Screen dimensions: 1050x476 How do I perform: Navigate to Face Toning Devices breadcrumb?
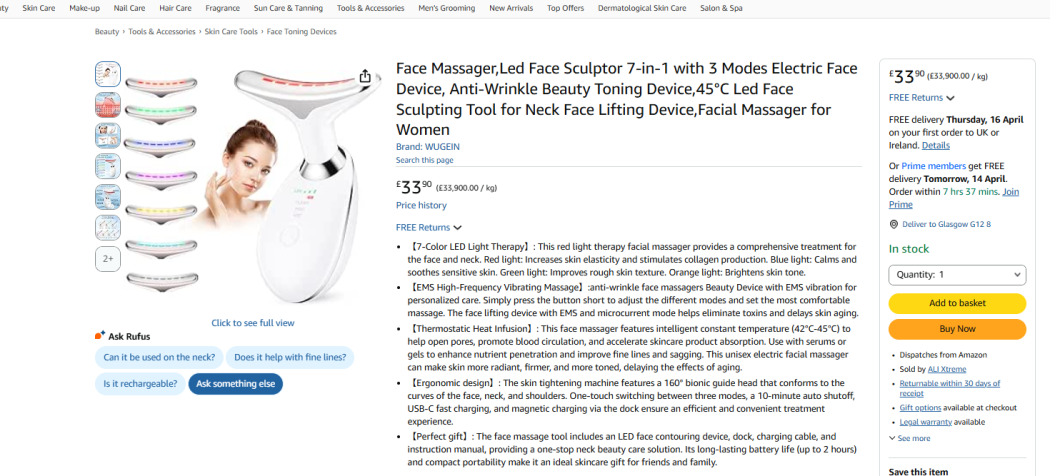(x=301, y=32)
